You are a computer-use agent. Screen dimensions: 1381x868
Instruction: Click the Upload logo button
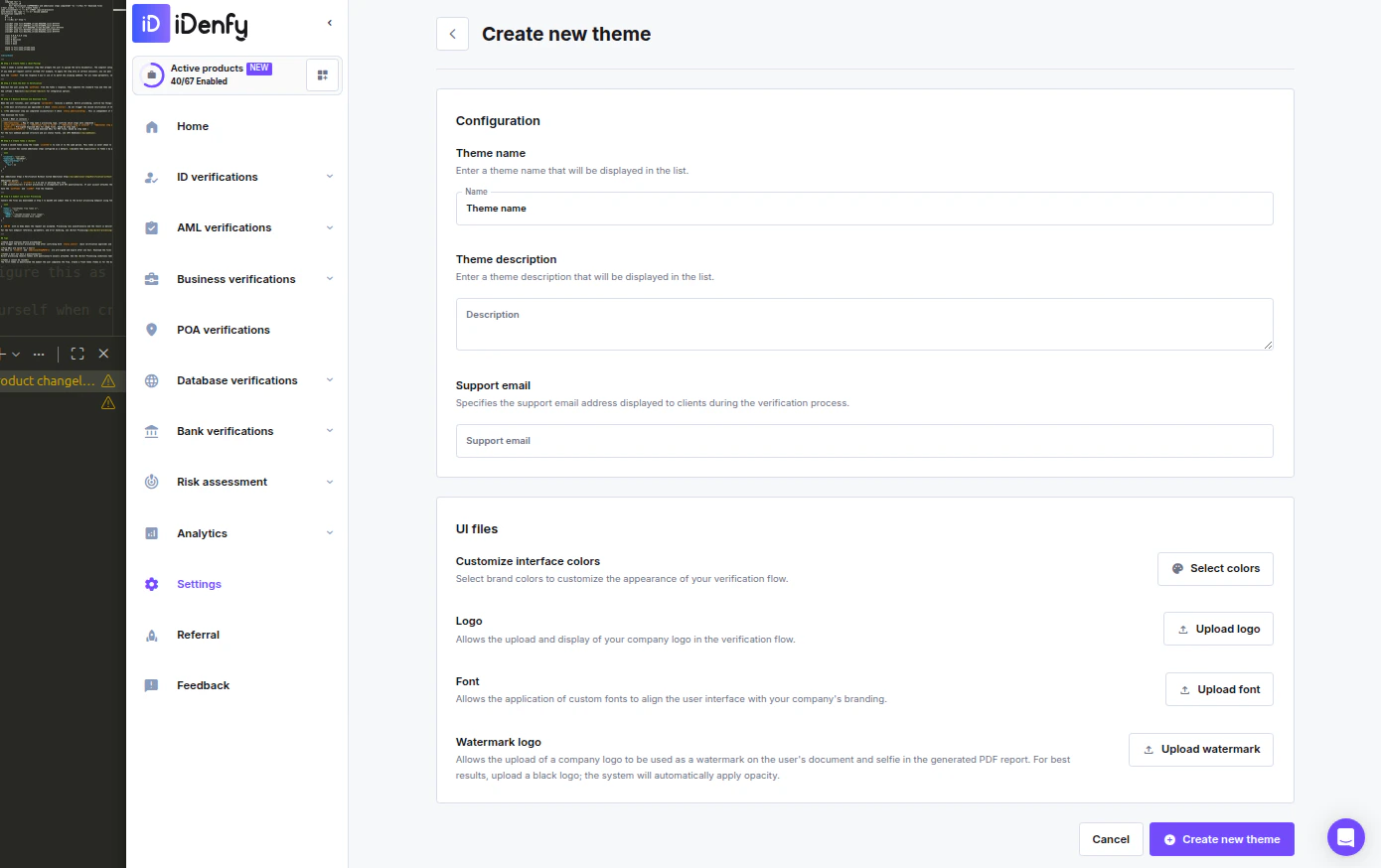point(1218,629)
